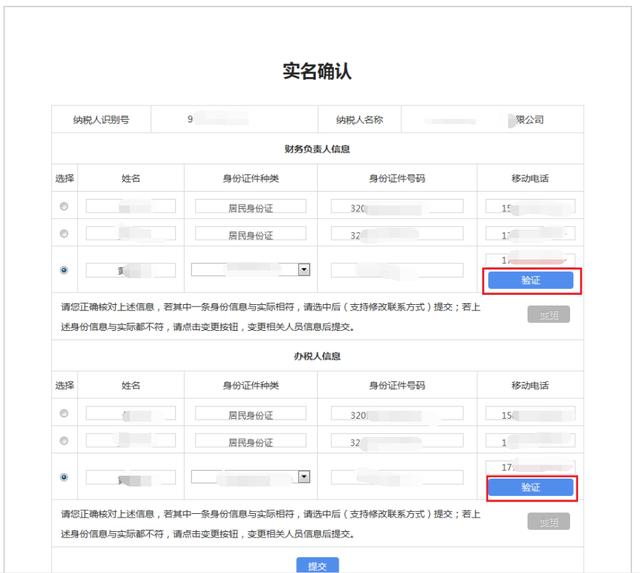This screenshot has height=573, width=640.
Task: Click 验证 button in 财务负责人信息 section
Action: point(531,280)
